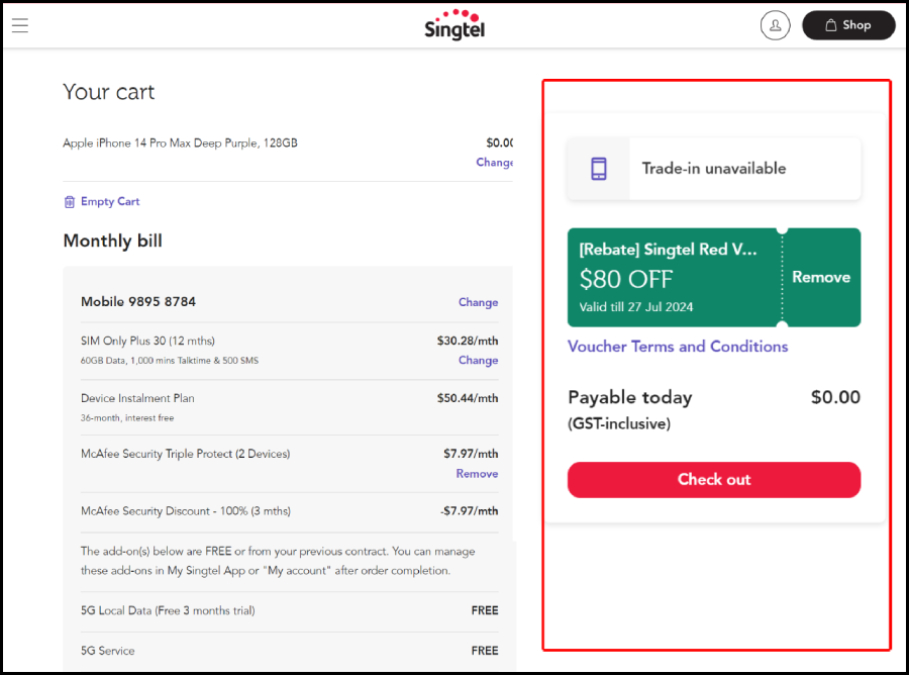Click the 60GB Data plan details text
909x675 pixels.
click(x=169, y=361)
